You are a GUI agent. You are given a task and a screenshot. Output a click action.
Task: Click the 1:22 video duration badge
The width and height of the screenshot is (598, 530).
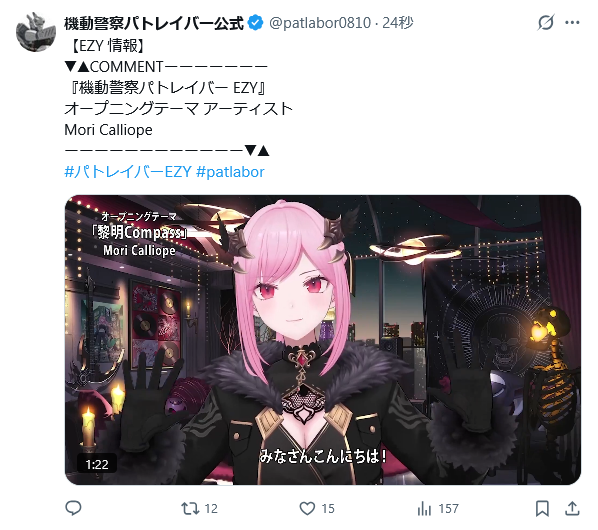pos(97,464)
